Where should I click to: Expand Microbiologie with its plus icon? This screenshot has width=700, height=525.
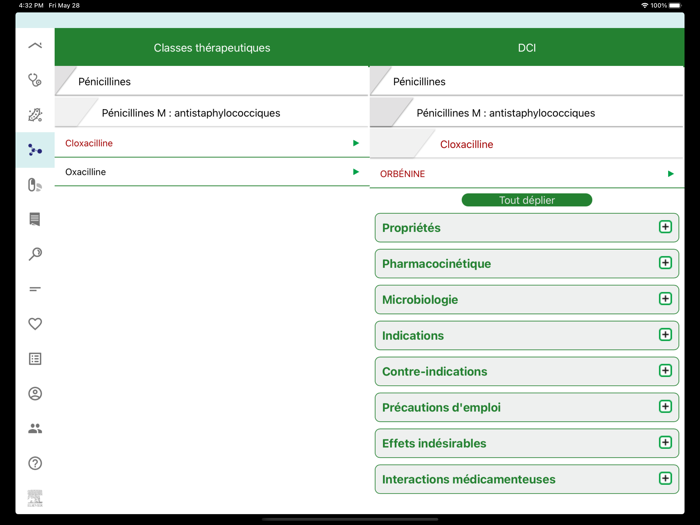[x=665, y=299]
